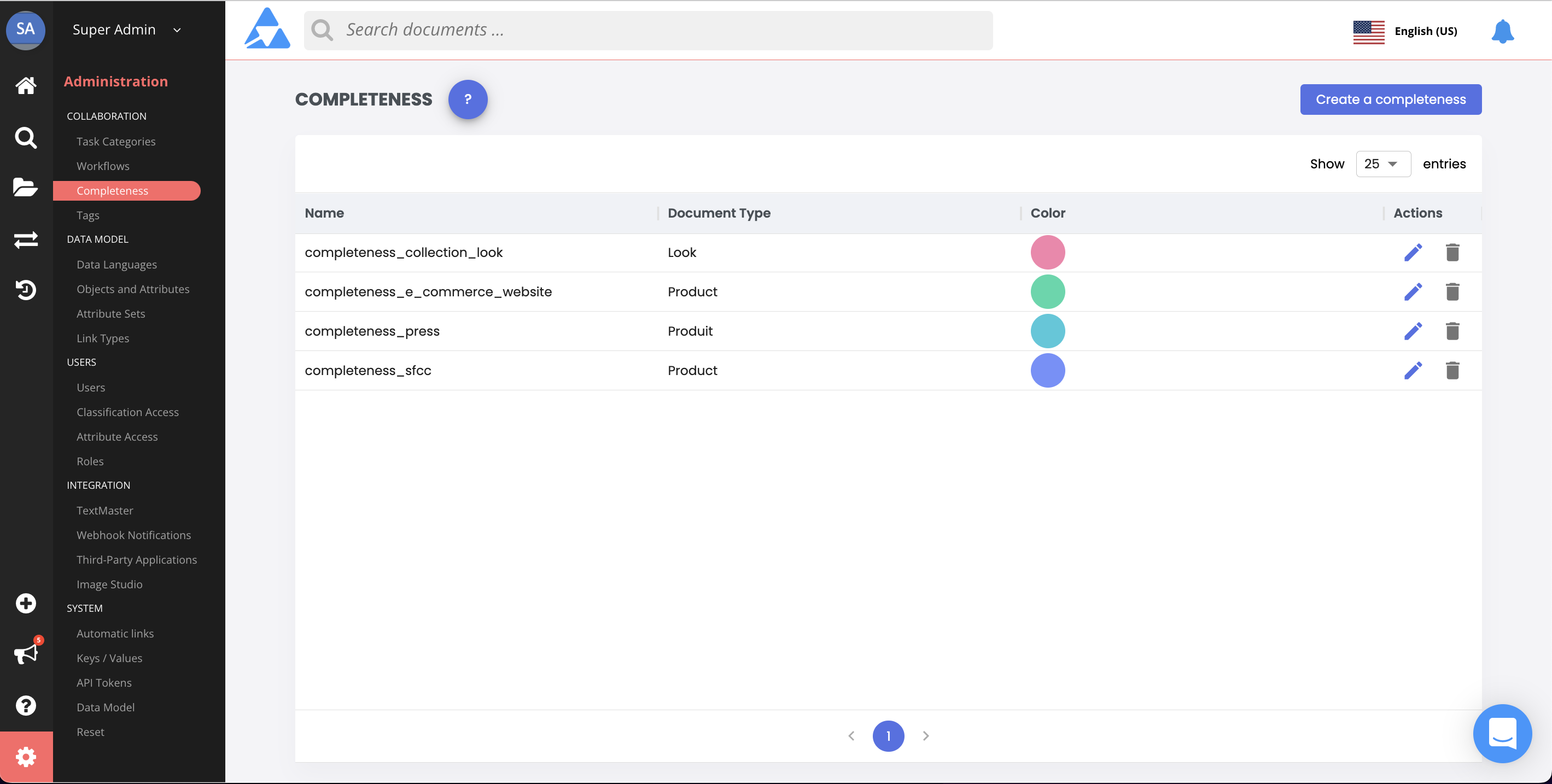Open Classification Access link
The image size is (1552, 784).
128,412
